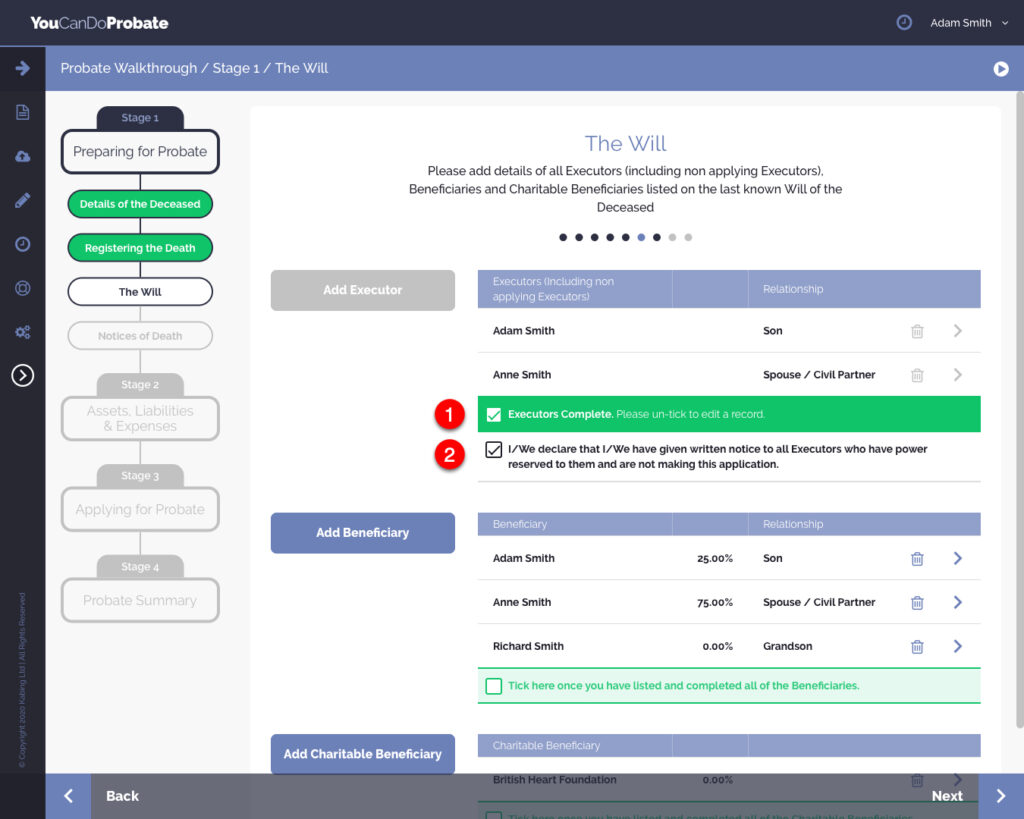Toggle the written notice declaration checkbox
Image resolution: width=1024 pixels, height=819 pixels.
pyautogui.click(x=493, y=450)
